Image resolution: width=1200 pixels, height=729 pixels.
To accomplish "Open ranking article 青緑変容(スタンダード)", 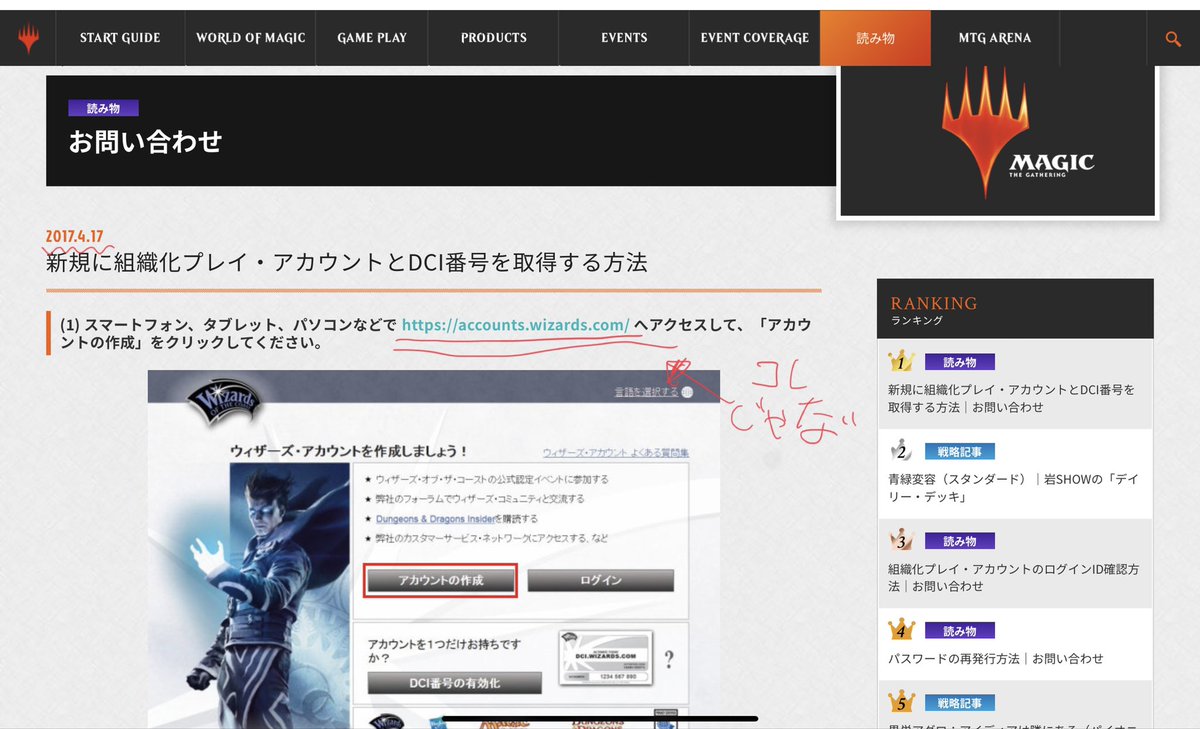I will (1013, 488).
